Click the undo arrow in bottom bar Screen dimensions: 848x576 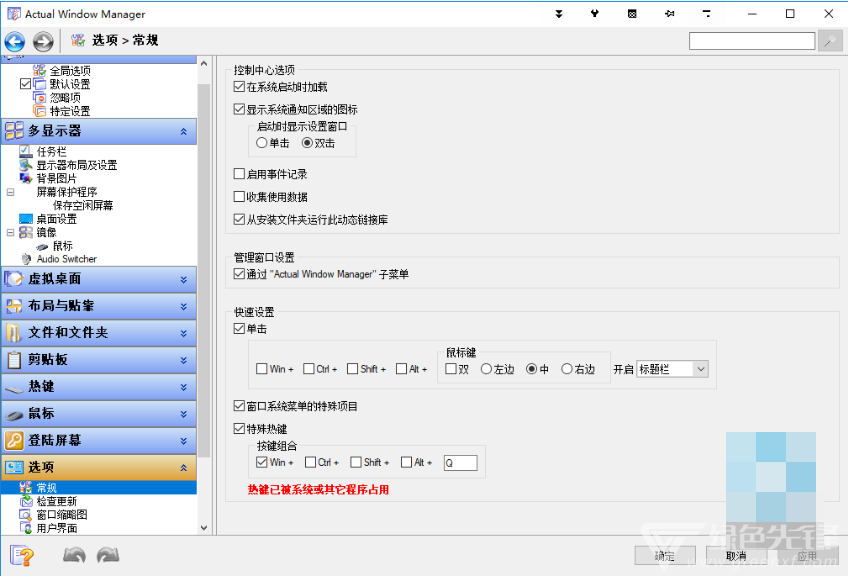[74, 555]
